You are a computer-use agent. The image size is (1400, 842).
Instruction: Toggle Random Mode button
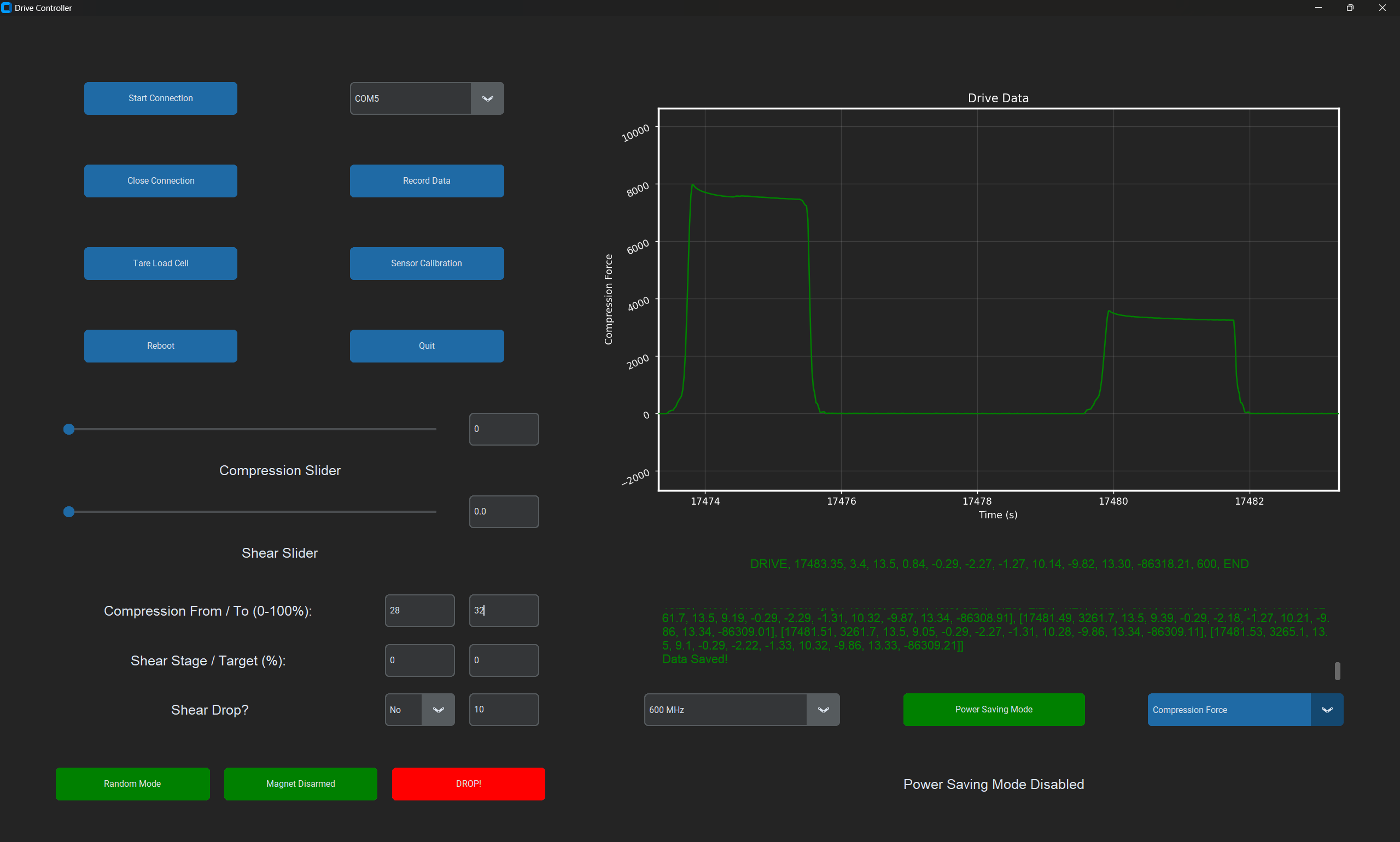(x=132, y=783)
